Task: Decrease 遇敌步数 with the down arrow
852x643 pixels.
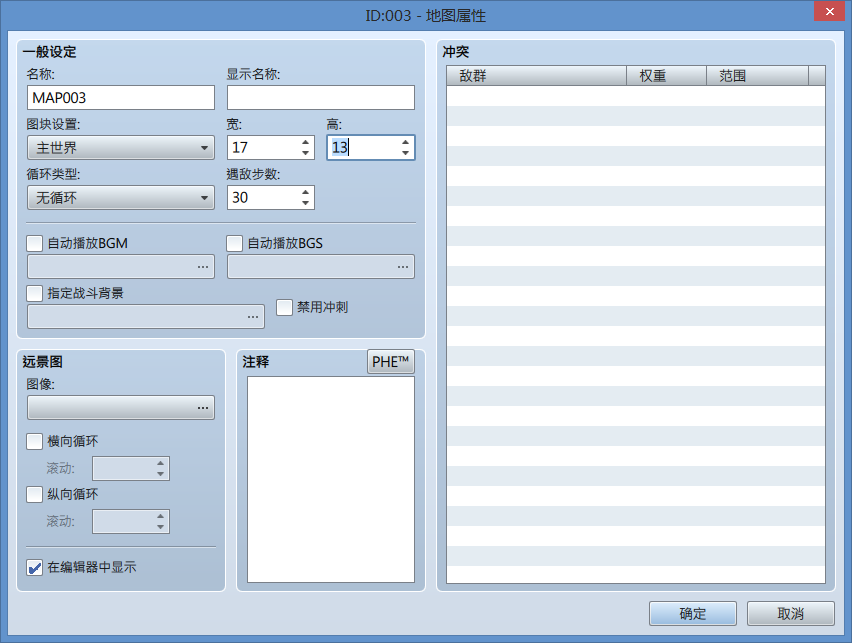Action: (x=305, y=203)
